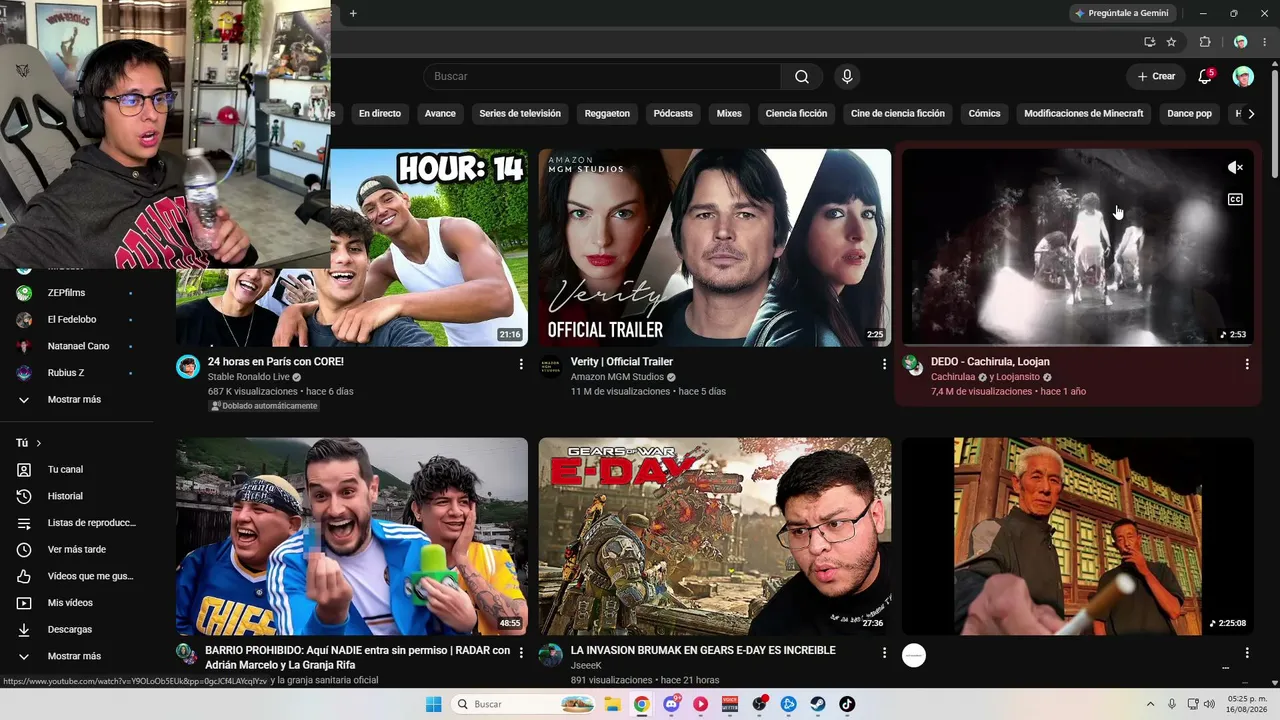This screenshot has height=720, width=1280.
Task: Open the Chrome three-dot menu
Action: 1264,42
